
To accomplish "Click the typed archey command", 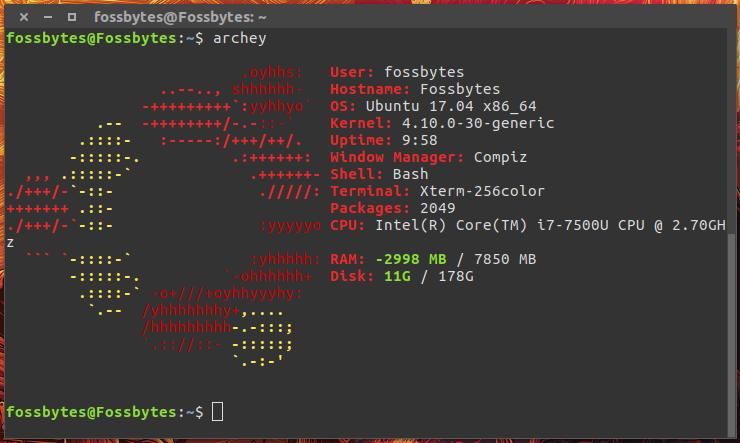I will pos(238,38).
